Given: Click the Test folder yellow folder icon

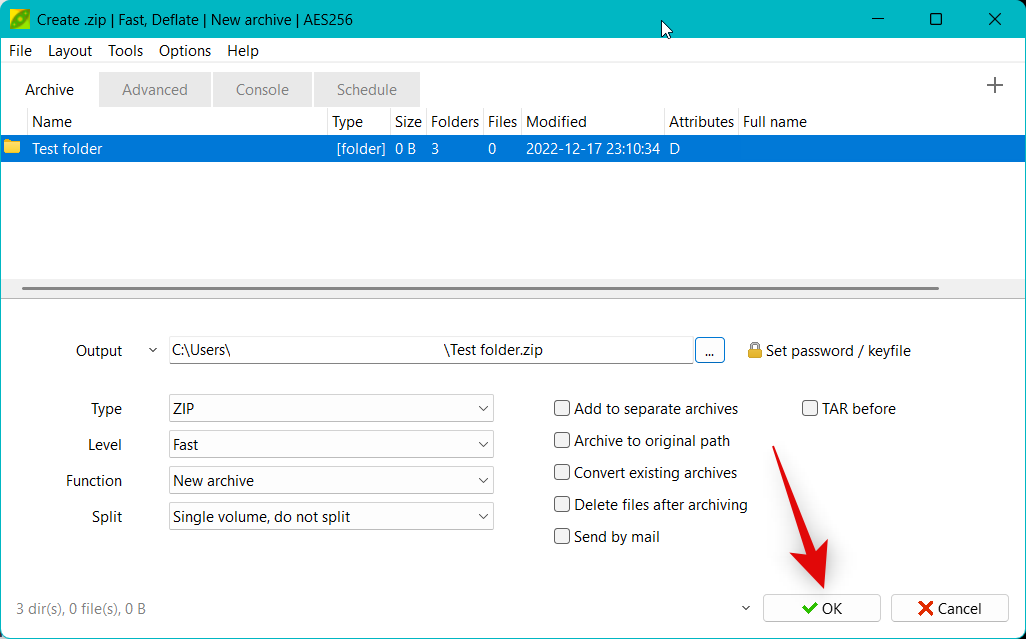Looking at the screenshot, I should (12, 148).
